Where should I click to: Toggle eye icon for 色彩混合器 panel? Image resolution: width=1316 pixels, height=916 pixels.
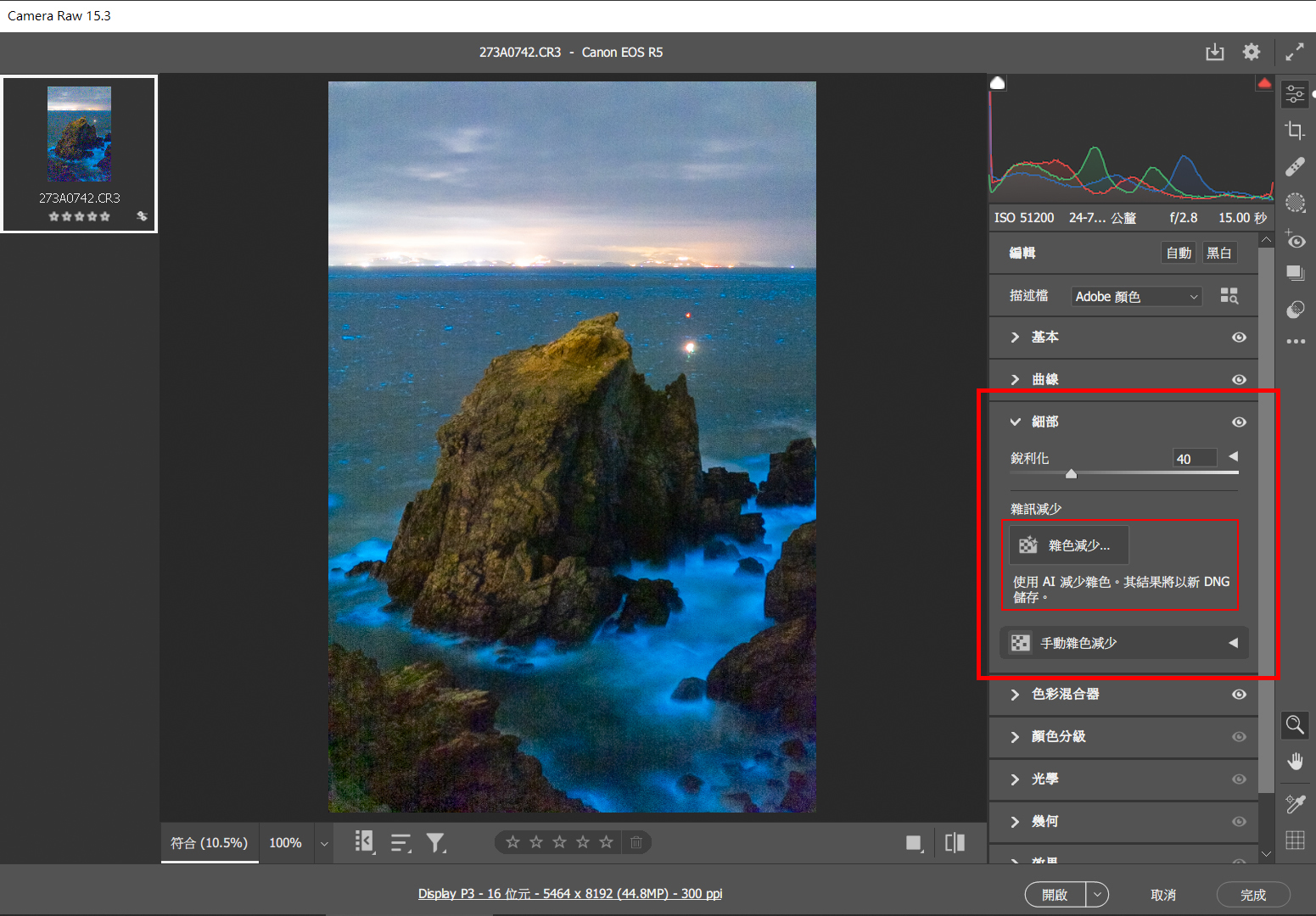click(x=1239, y=695)
